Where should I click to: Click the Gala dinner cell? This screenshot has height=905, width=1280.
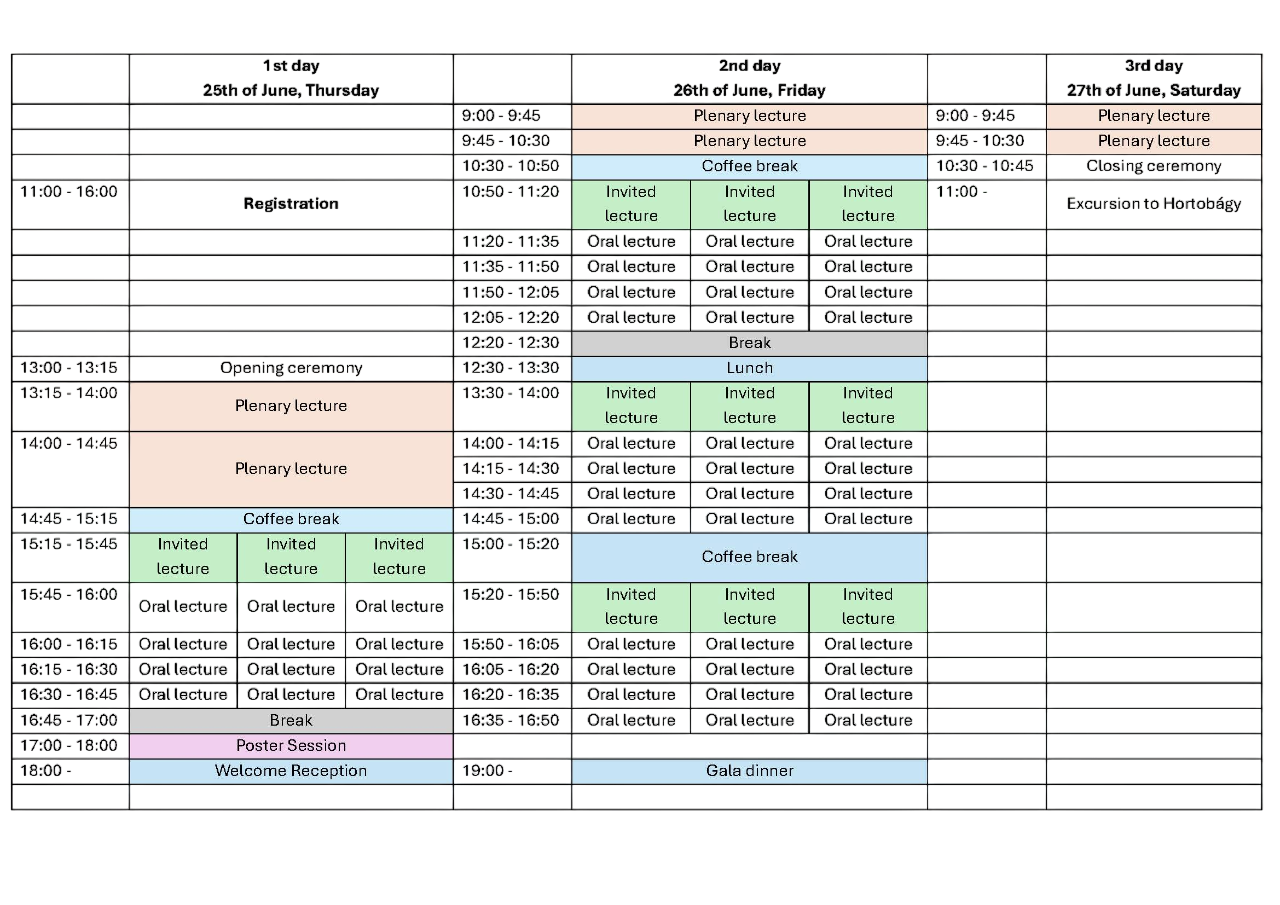point(749,771)
